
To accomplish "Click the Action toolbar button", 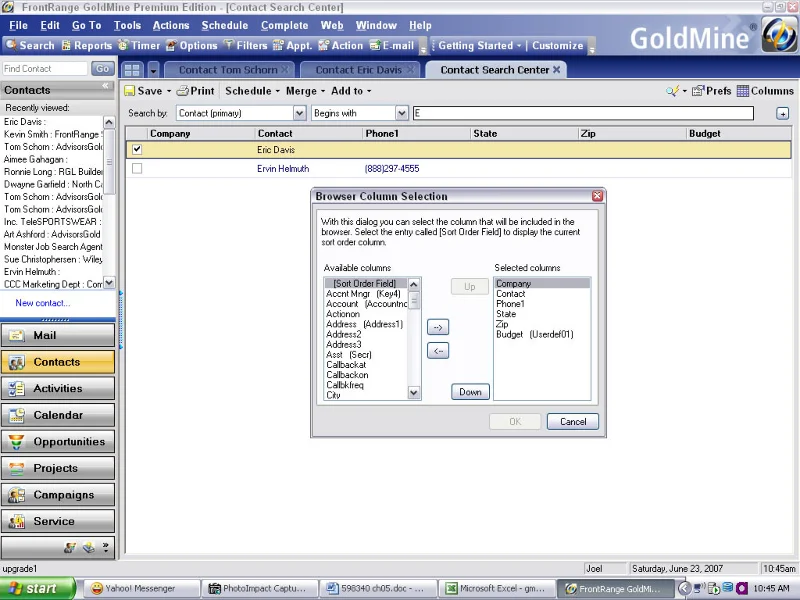I will [340, 45].
